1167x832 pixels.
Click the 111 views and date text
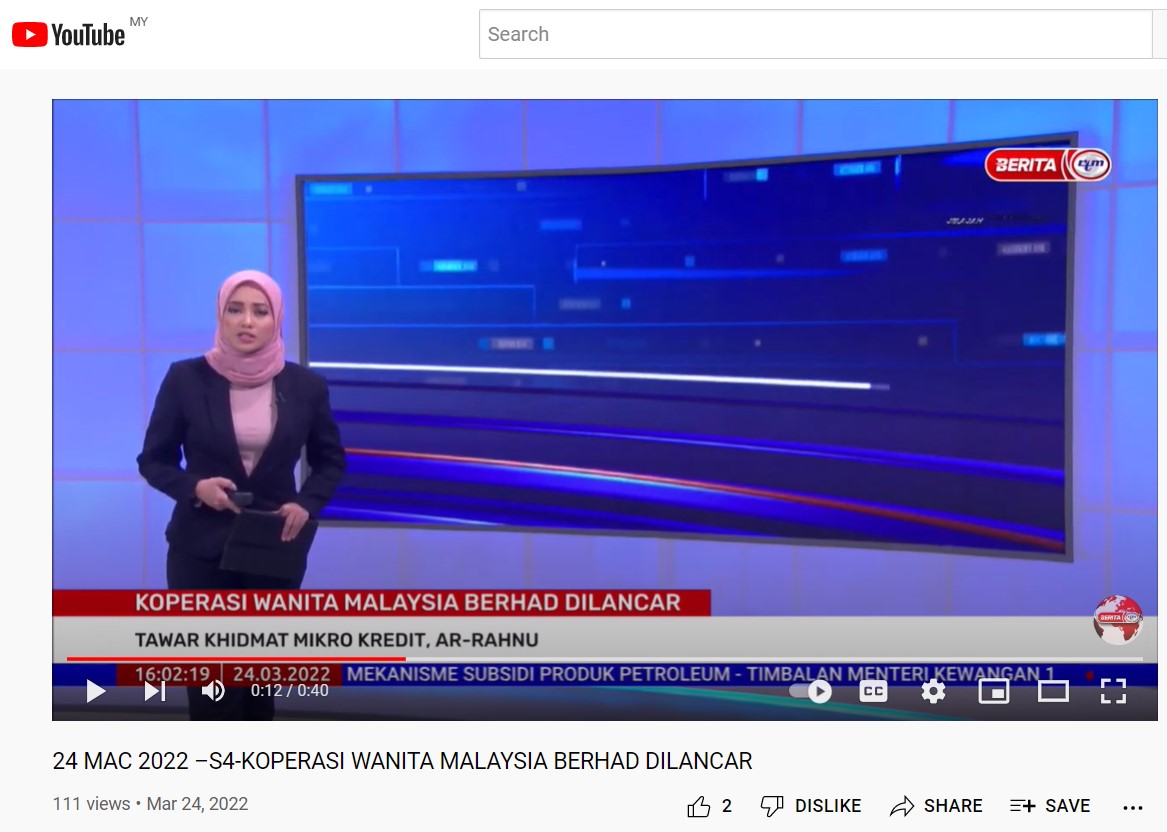pos(150,804)
